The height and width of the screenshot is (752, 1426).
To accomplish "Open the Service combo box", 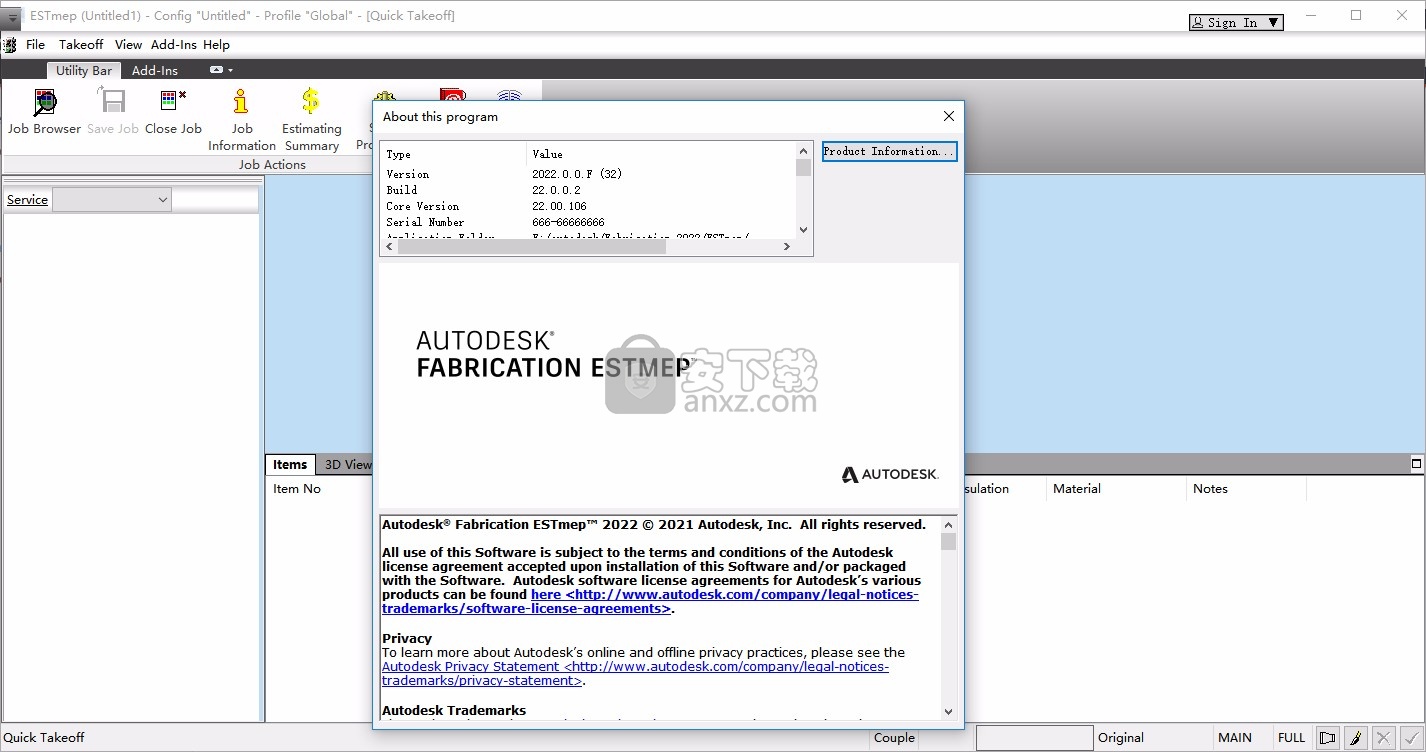I will [112, 200].
